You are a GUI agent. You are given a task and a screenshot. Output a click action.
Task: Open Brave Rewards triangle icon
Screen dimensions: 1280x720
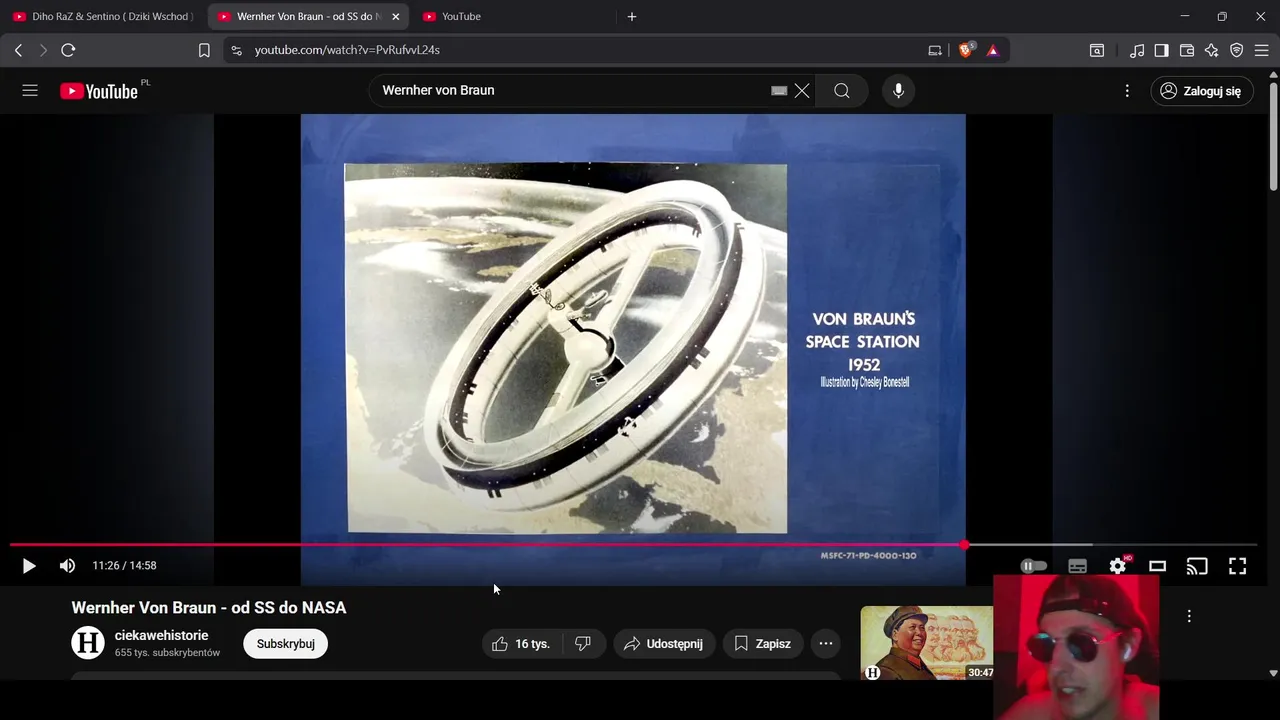[x=993, y=50]
